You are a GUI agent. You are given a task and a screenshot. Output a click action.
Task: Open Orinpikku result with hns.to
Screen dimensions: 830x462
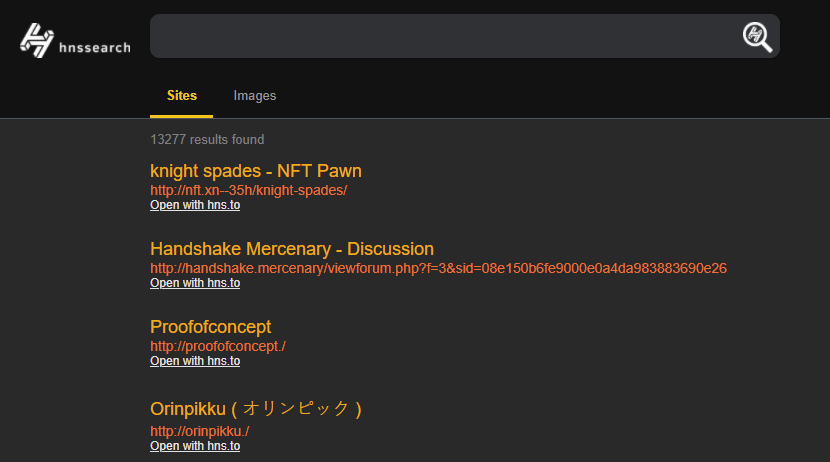coord(195,446)
